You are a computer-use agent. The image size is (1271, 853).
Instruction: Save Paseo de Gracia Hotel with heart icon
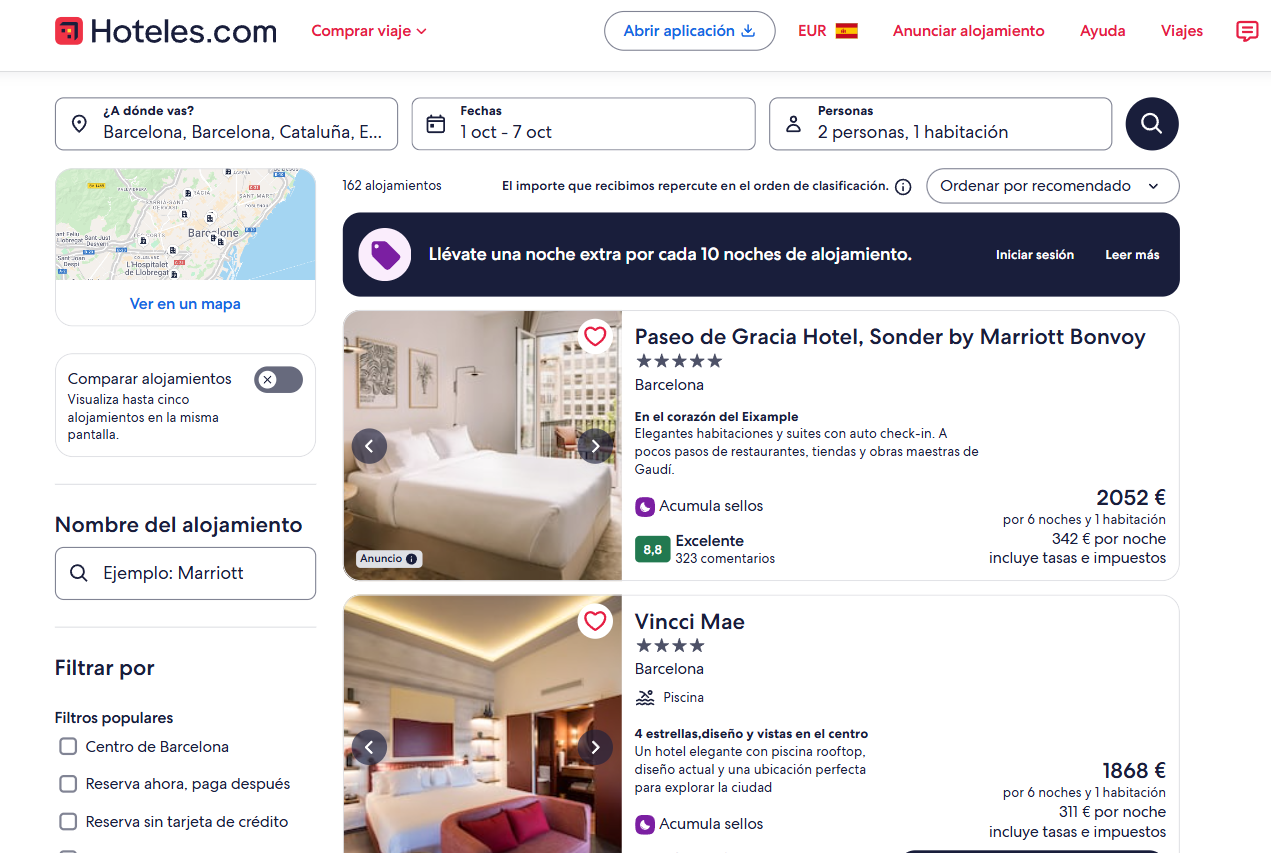click(x=595, y=336)
